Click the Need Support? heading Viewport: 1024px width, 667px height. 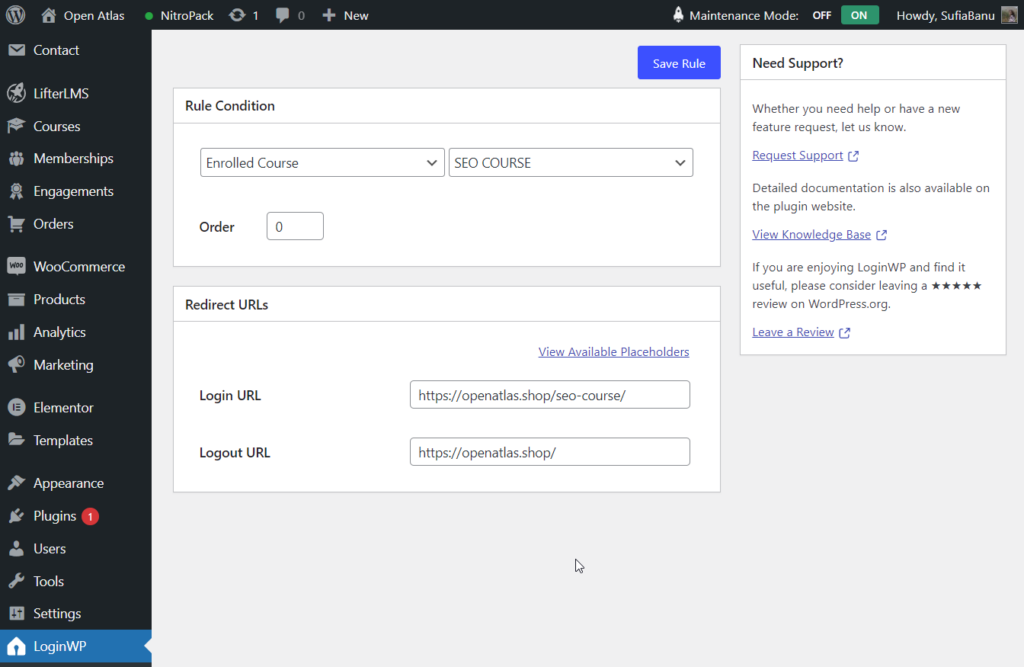click(x=797, y=63)
